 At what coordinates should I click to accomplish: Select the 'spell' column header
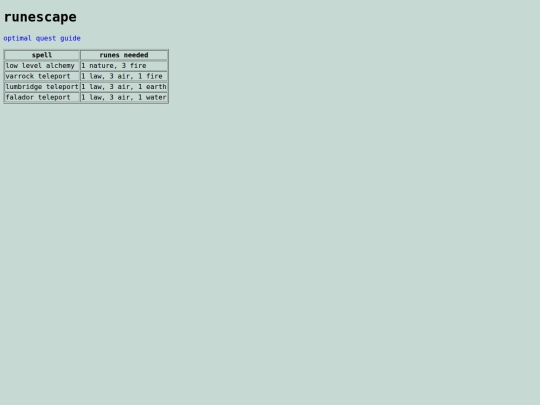pos(42,55)
